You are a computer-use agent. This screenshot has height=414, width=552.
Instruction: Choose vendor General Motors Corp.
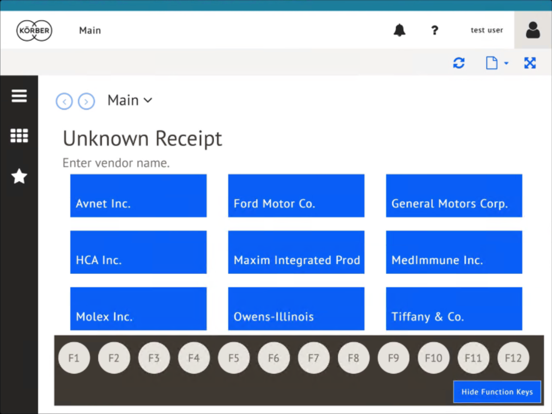point(454,196)
